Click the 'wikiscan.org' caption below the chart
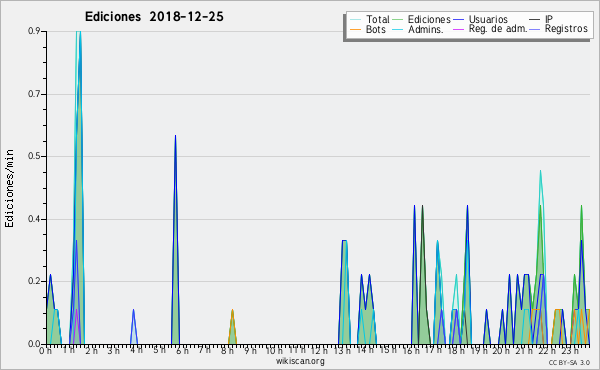This screenshot has width=600, height=370. point(300,361)
